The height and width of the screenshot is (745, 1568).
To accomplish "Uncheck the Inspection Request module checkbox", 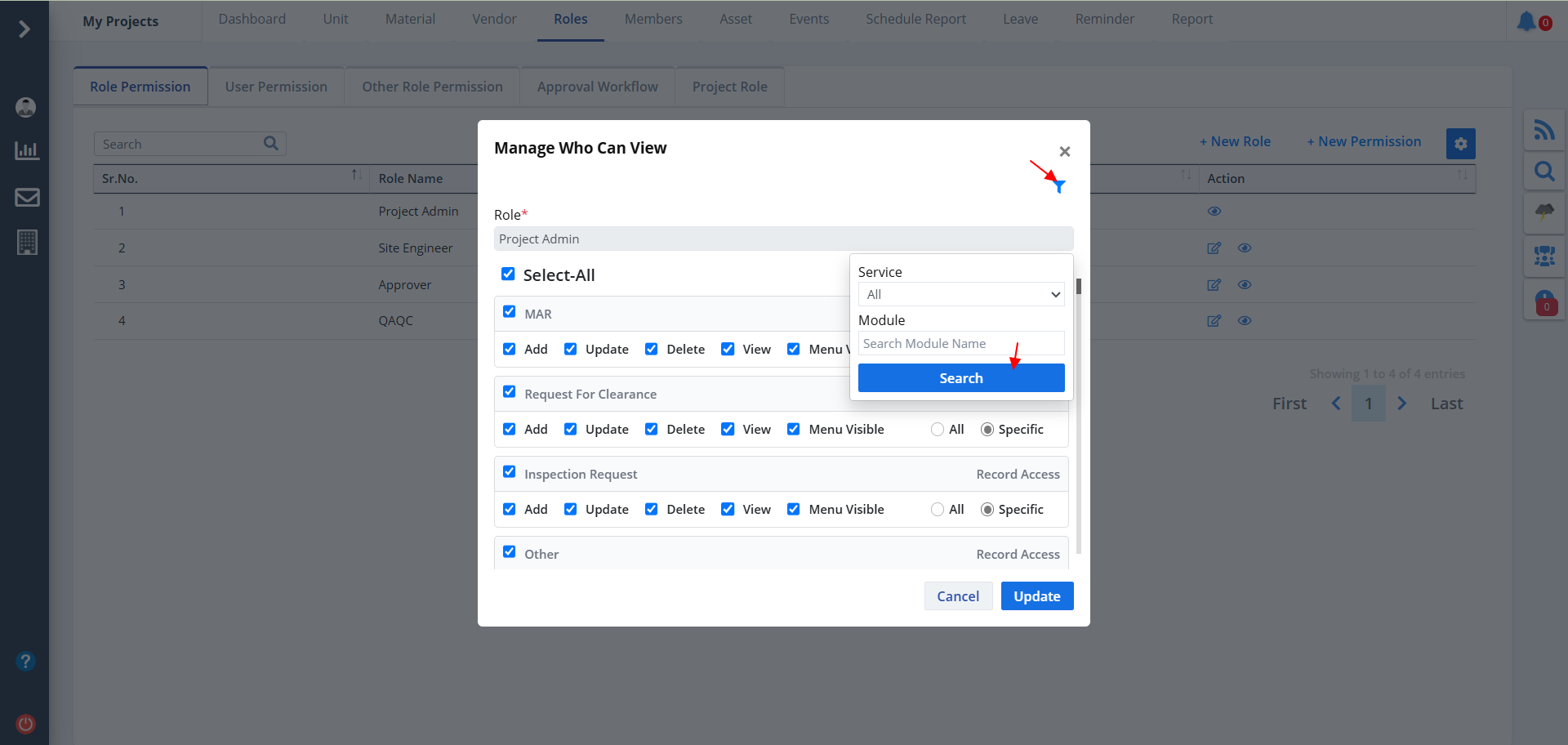I will coord(510,472).
